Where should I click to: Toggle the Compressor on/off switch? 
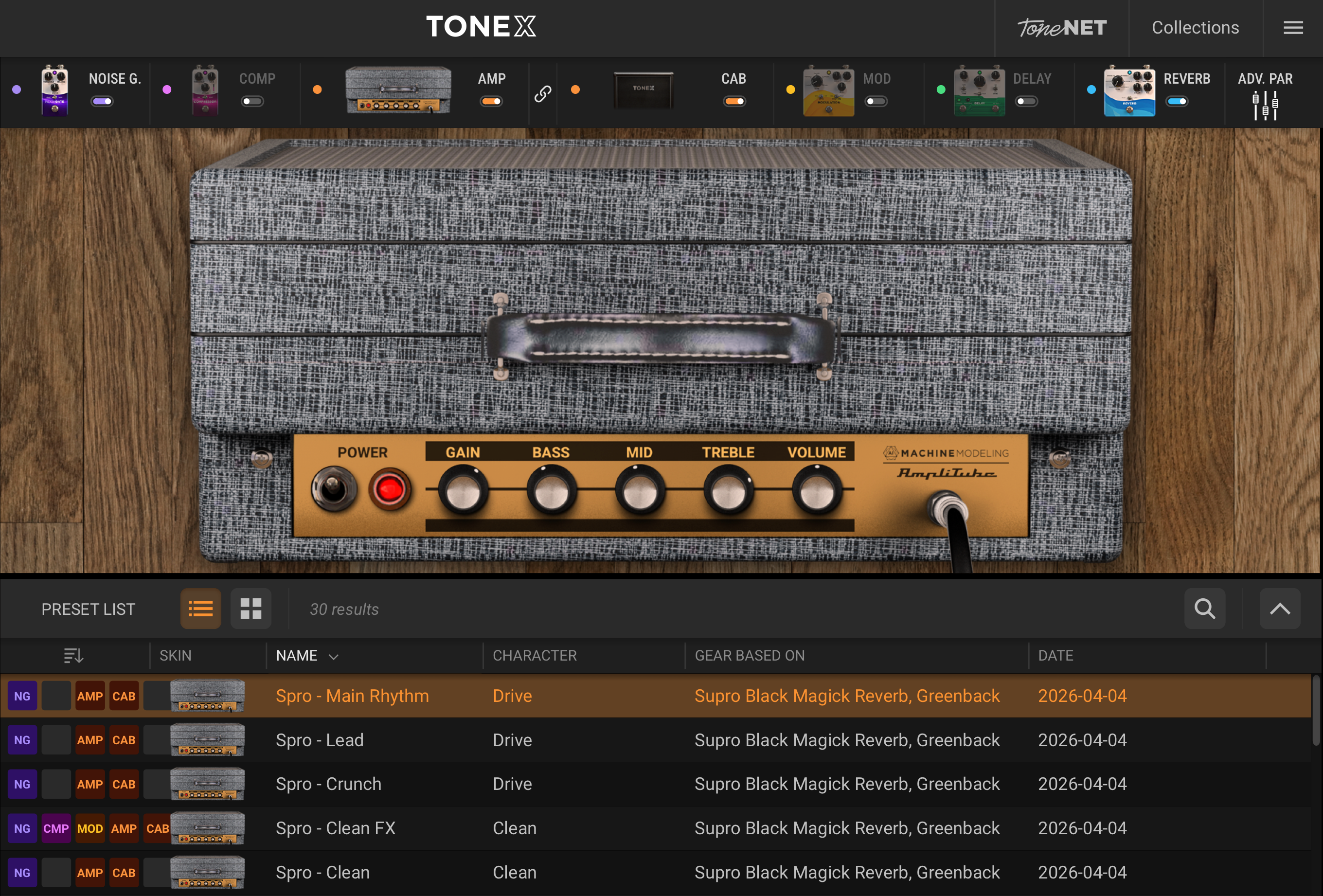(x=252, y=101)
